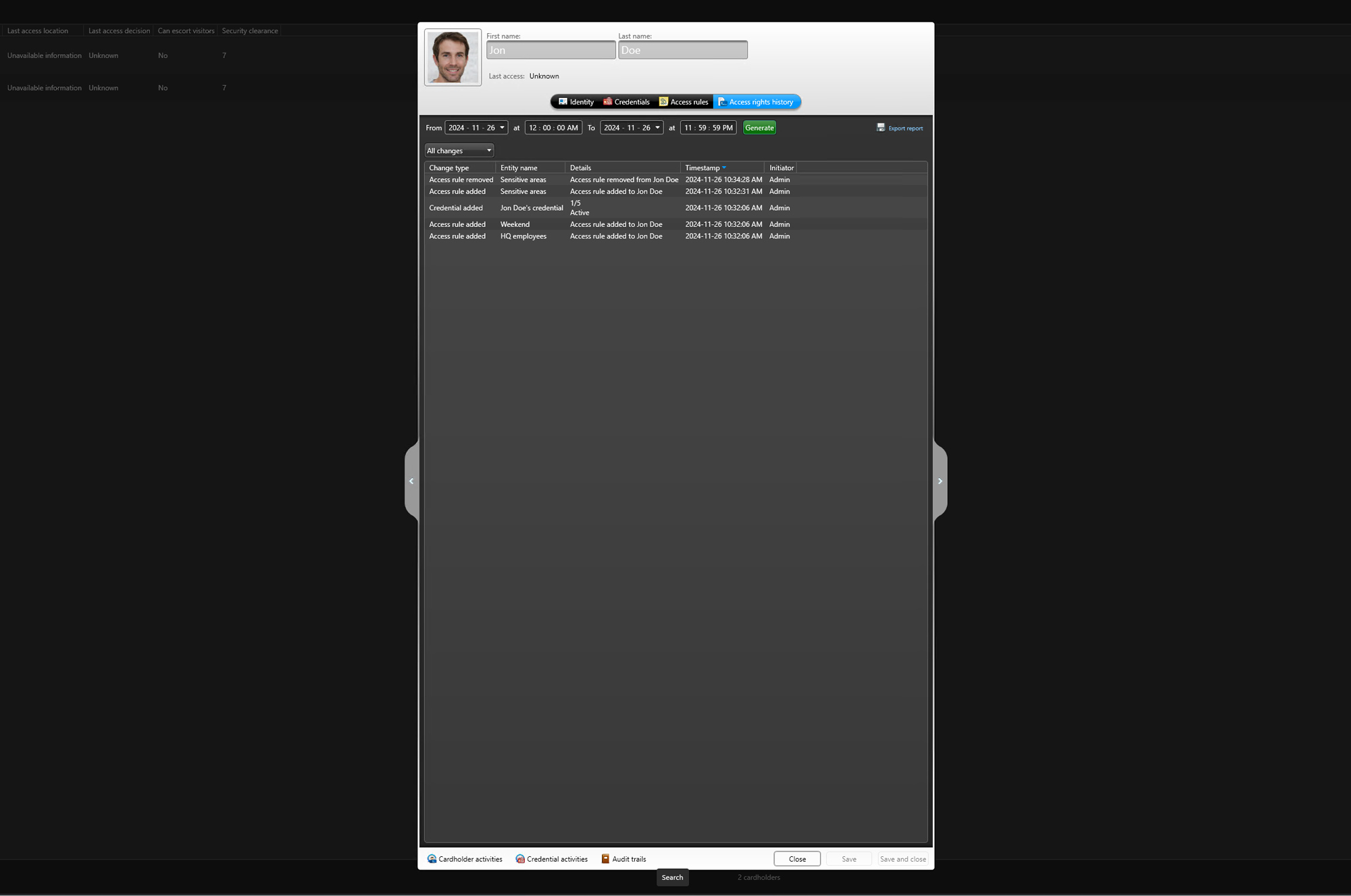The width and height of the screenshot is (1351, 896).
Task: Open the All changes filter dropdown
Action: tap(459, 151)
